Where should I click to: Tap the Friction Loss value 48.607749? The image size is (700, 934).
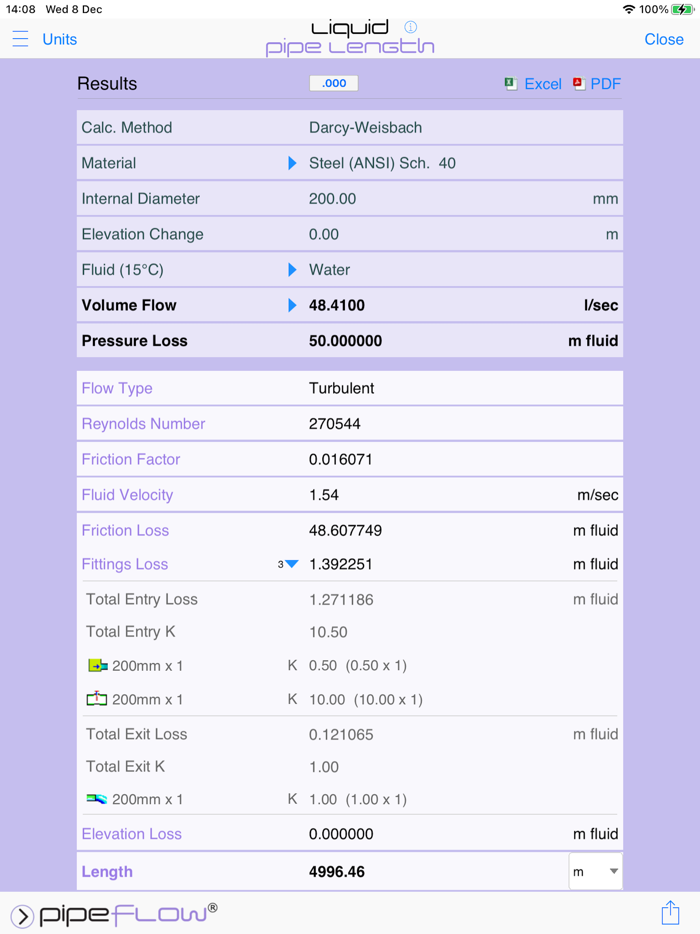tap(346, 530)
